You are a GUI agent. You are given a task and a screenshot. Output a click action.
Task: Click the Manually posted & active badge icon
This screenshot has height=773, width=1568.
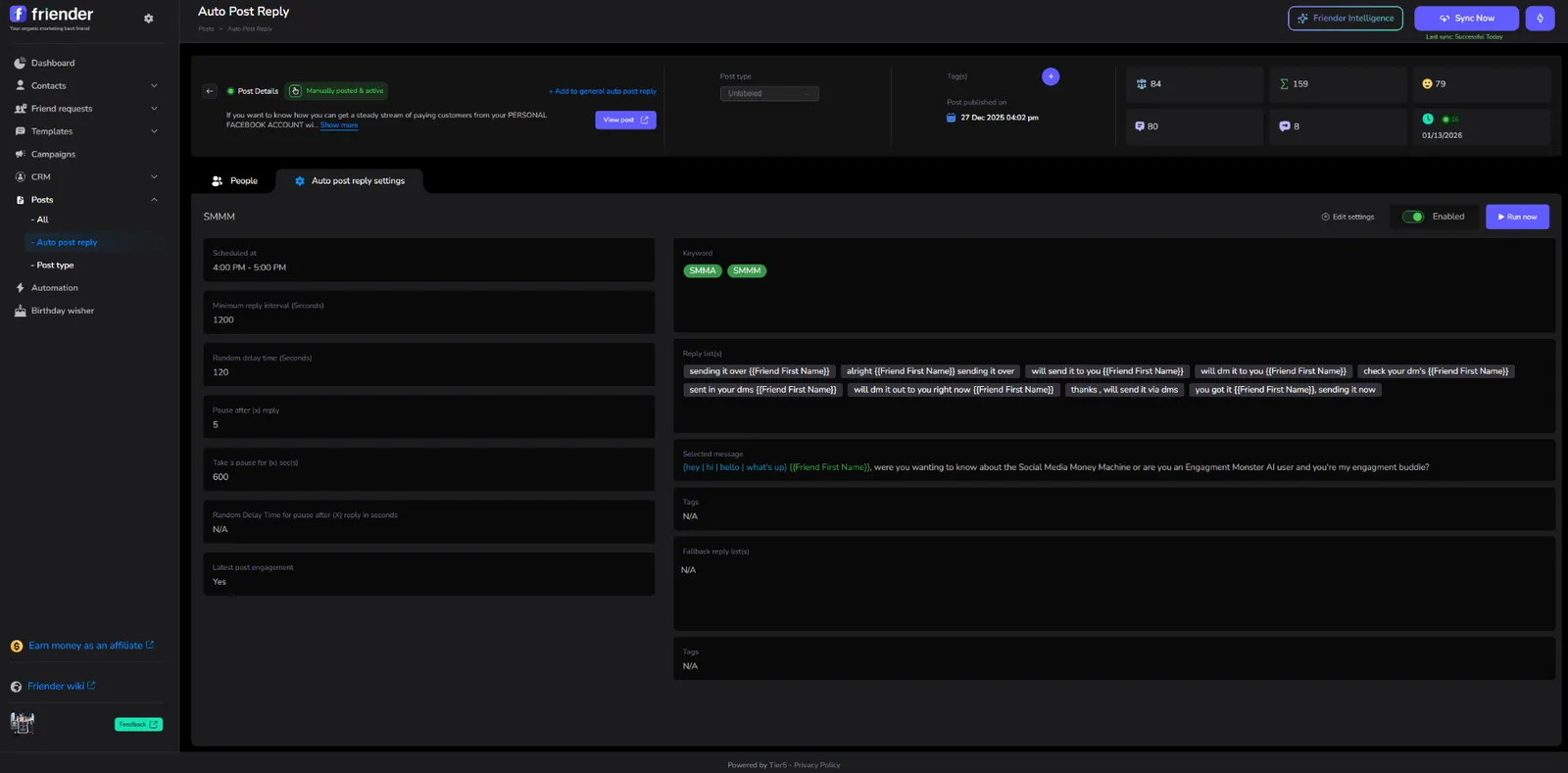[295, 91]
